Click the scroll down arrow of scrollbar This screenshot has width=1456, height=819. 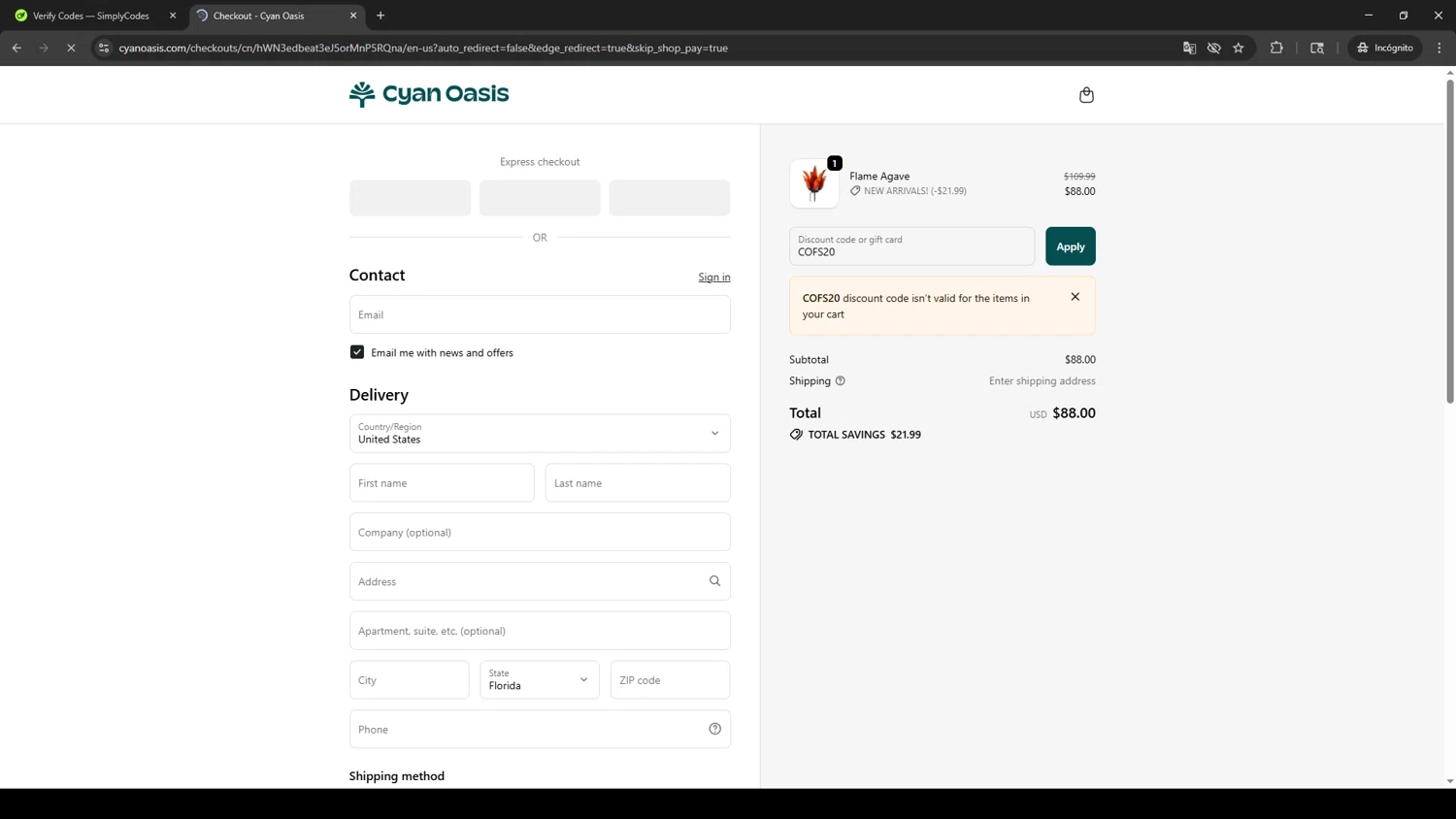pos(1450,781)
